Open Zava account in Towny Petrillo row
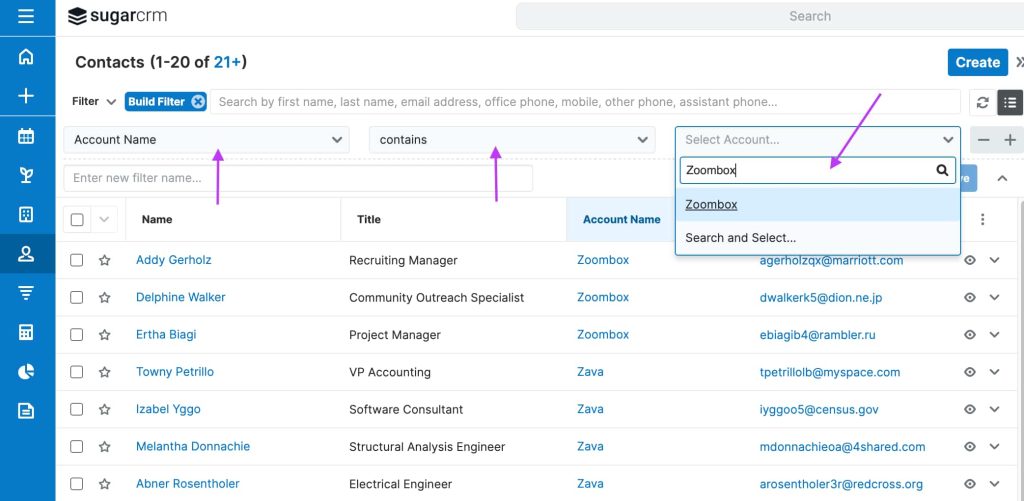This screenshot has height=501, width=1024. pos(590,372)
